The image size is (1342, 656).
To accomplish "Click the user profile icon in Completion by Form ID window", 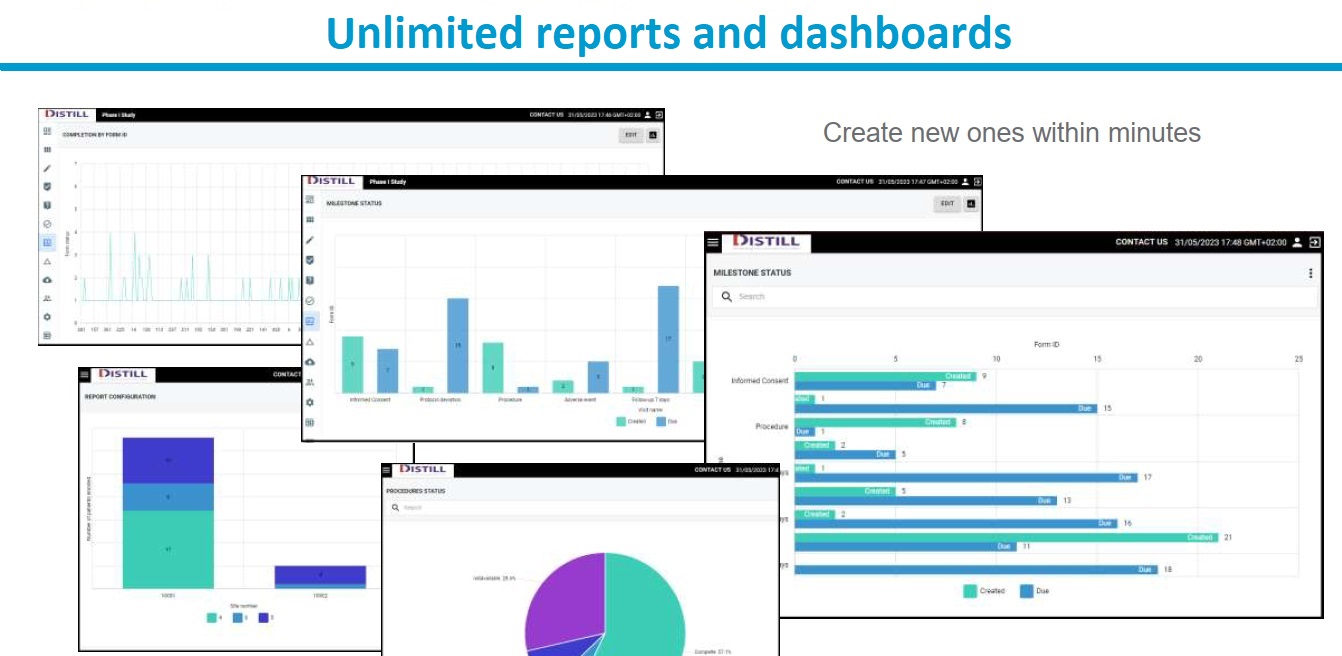I will coord(648,115).
